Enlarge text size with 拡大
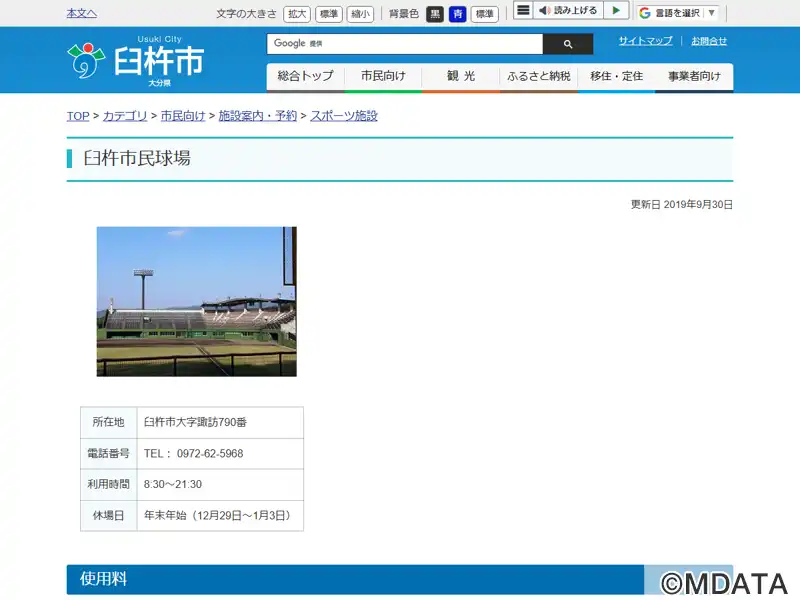This screenshot has width=800, height=600. pos(297,14)
